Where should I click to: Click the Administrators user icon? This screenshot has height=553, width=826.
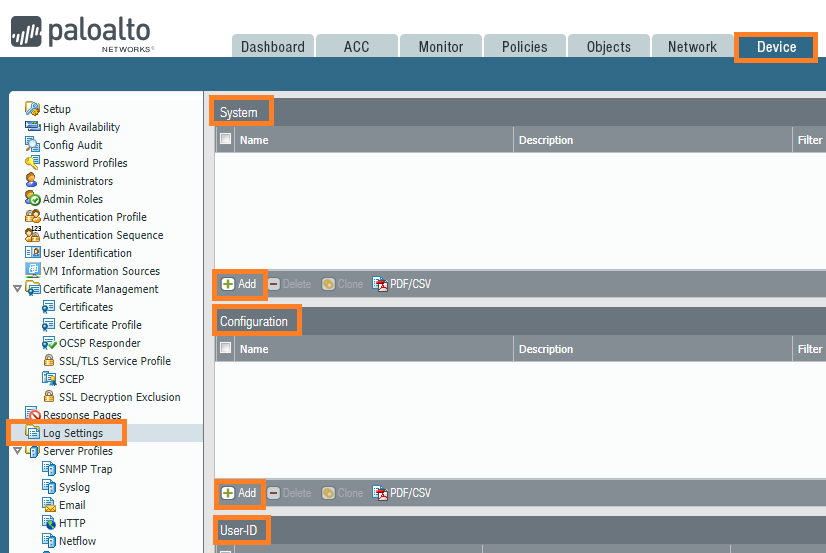(x=32, y=181)
